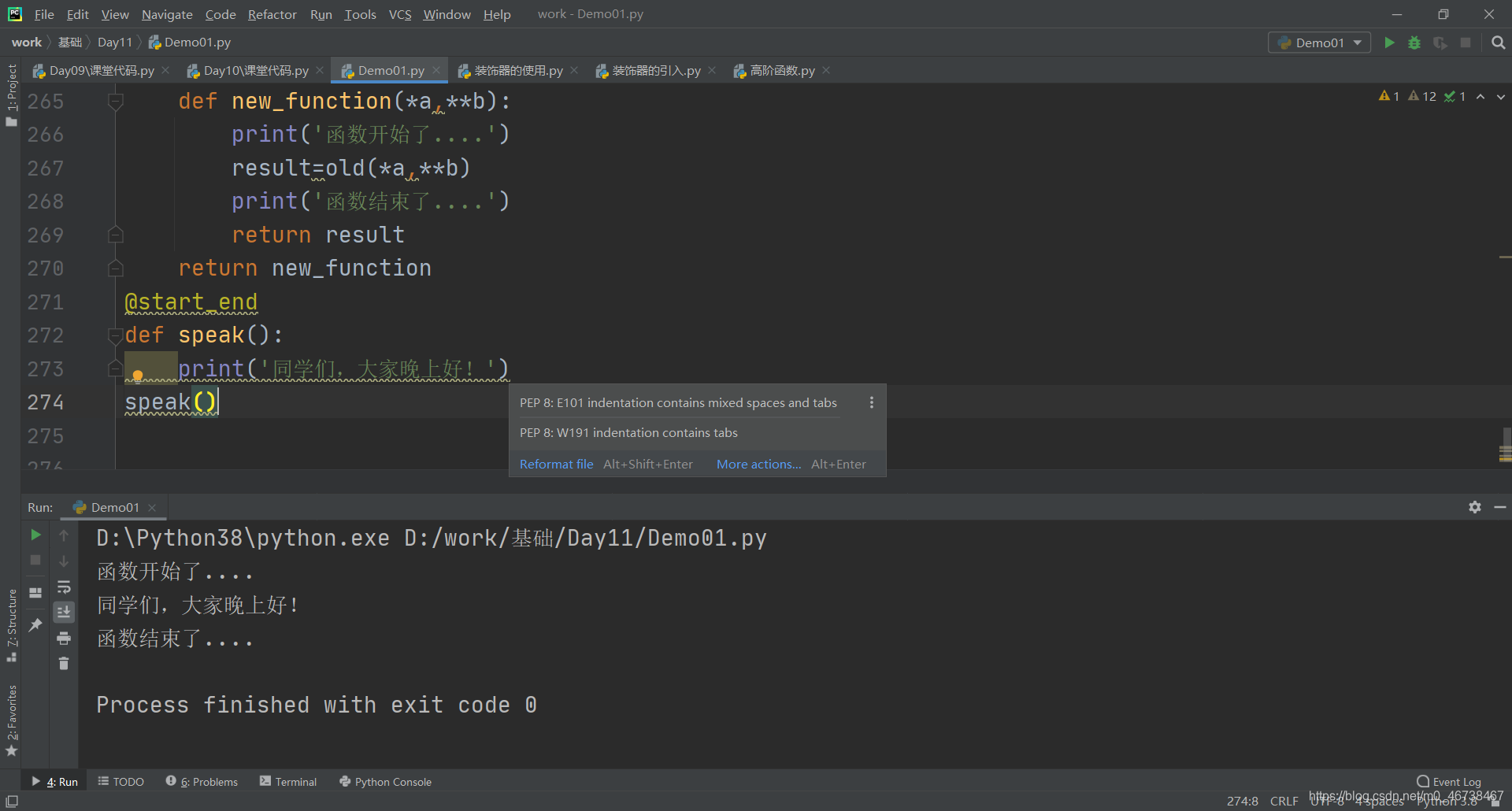Screen dimensions: 1512x811
Task: Open the Event Log
Action: click(1449, 781)
